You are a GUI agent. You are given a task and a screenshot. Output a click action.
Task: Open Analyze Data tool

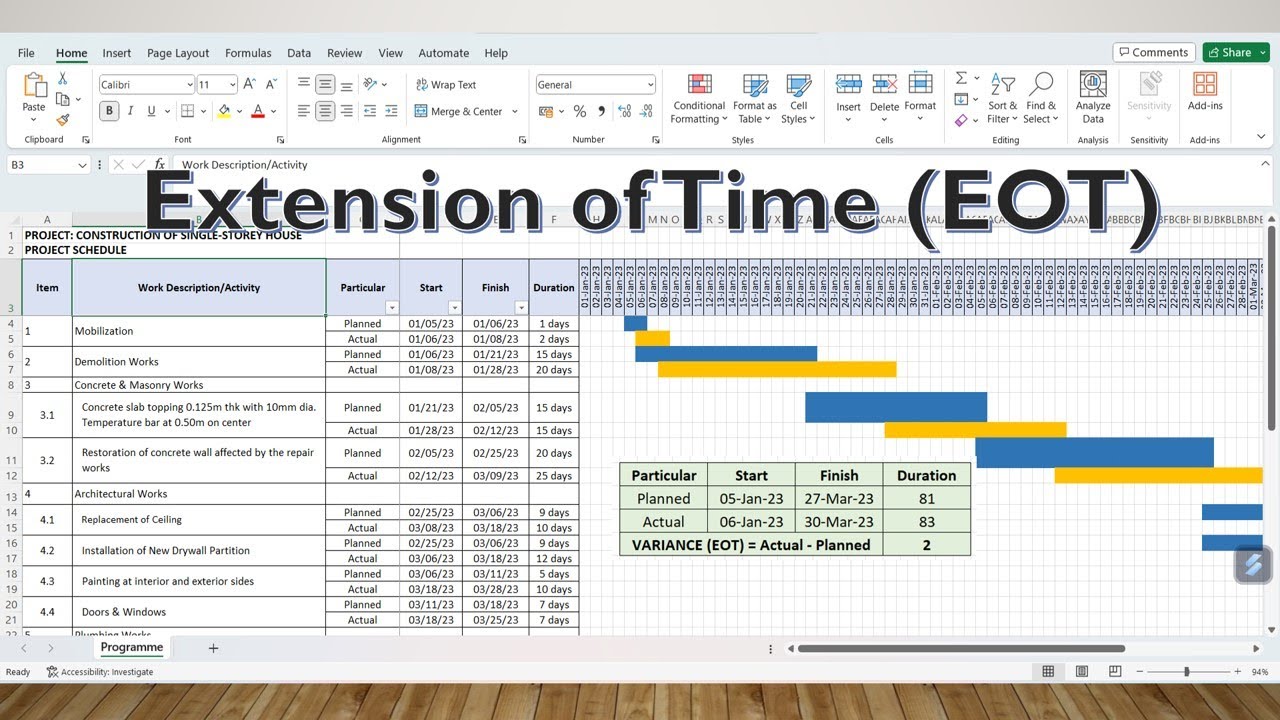coord(1093,97)
